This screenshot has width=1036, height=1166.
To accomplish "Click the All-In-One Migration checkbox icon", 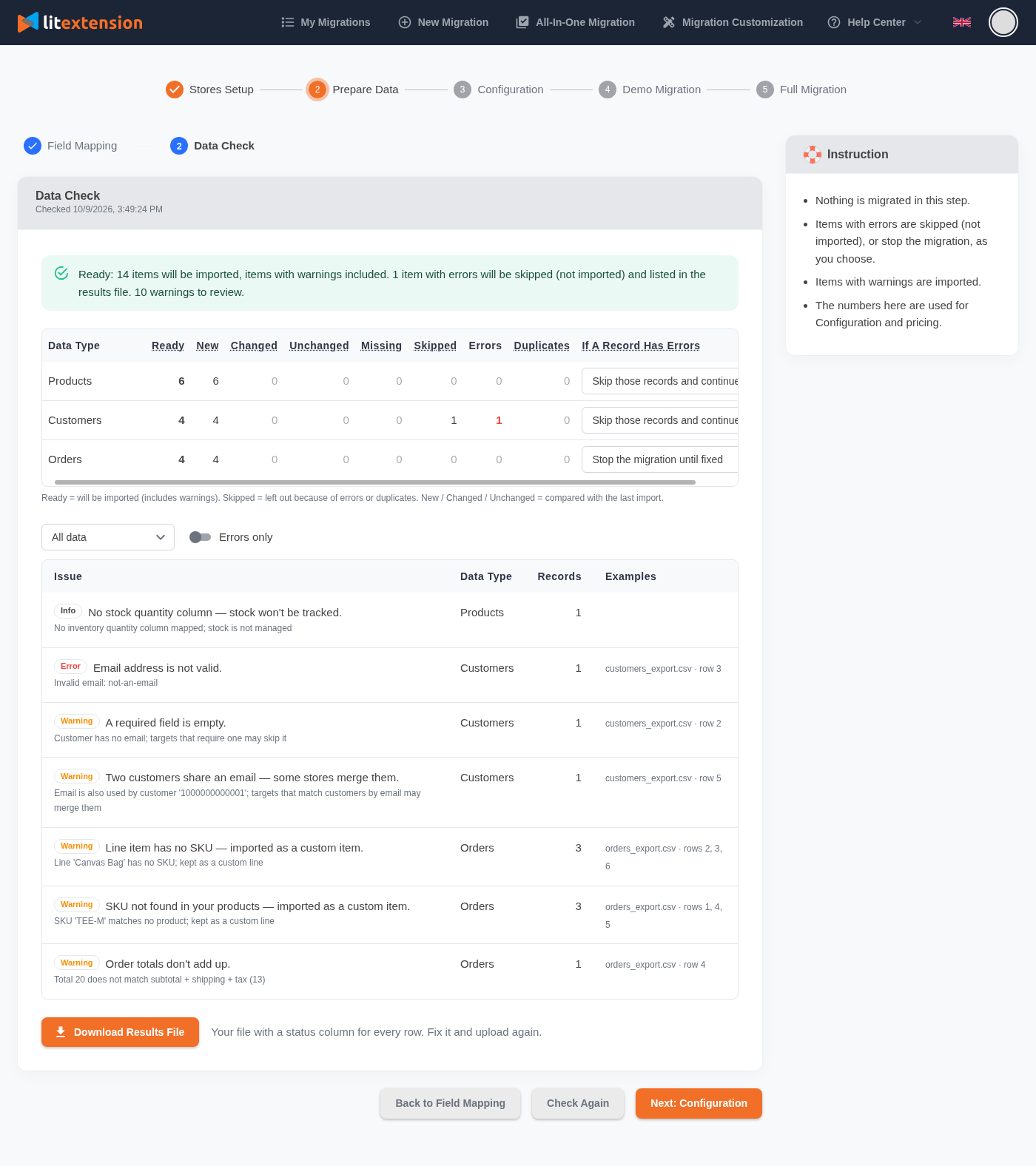I will tap(522, 22).
